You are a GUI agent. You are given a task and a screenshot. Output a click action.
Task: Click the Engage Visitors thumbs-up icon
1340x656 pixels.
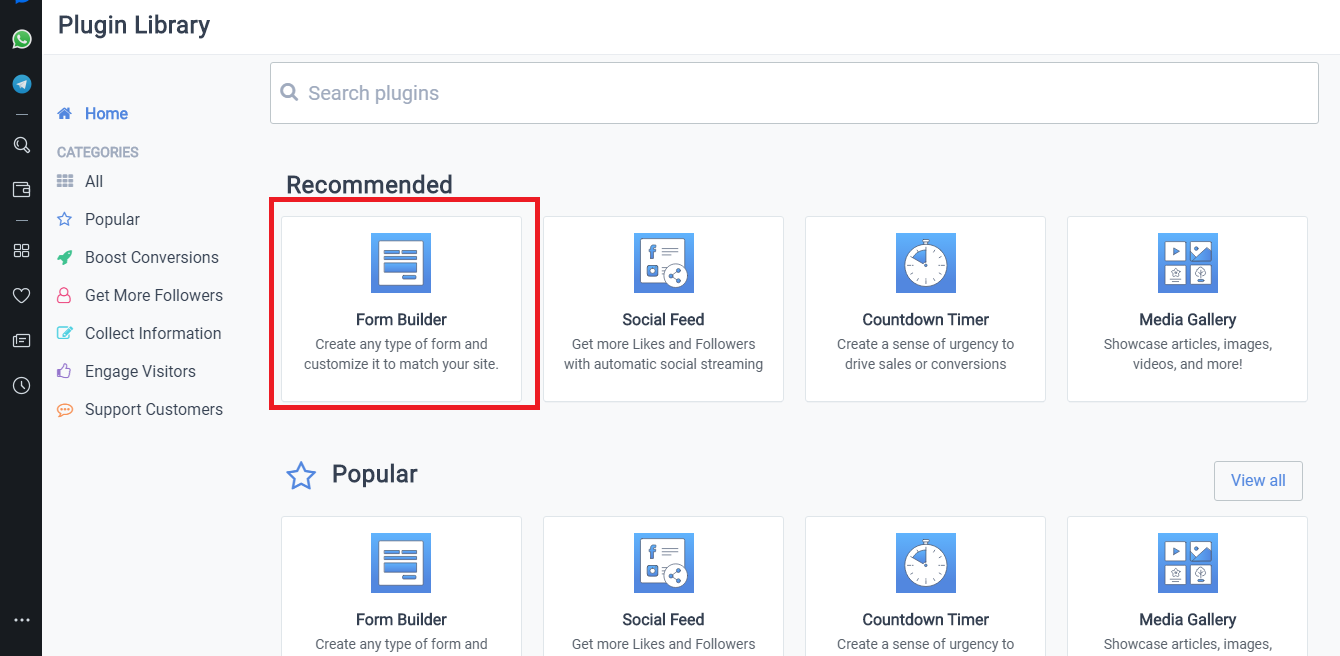tap(65, 371)
